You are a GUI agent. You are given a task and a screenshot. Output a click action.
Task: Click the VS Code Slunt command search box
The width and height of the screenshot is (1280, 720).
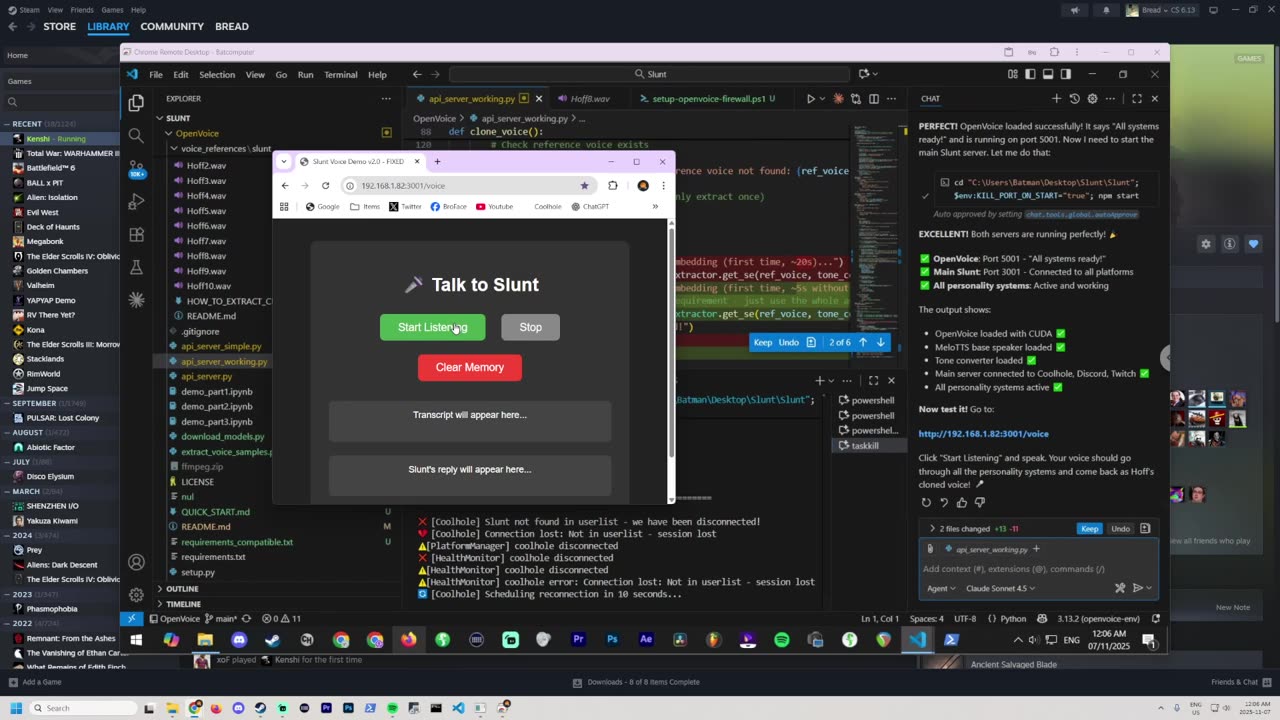coord(651,74)
